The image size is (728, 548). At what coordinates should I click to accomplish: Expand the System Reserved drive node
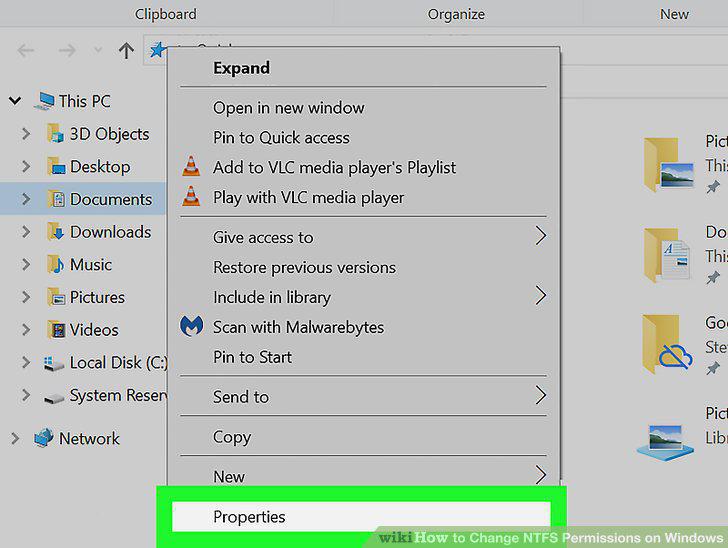[x=26, y=395]
